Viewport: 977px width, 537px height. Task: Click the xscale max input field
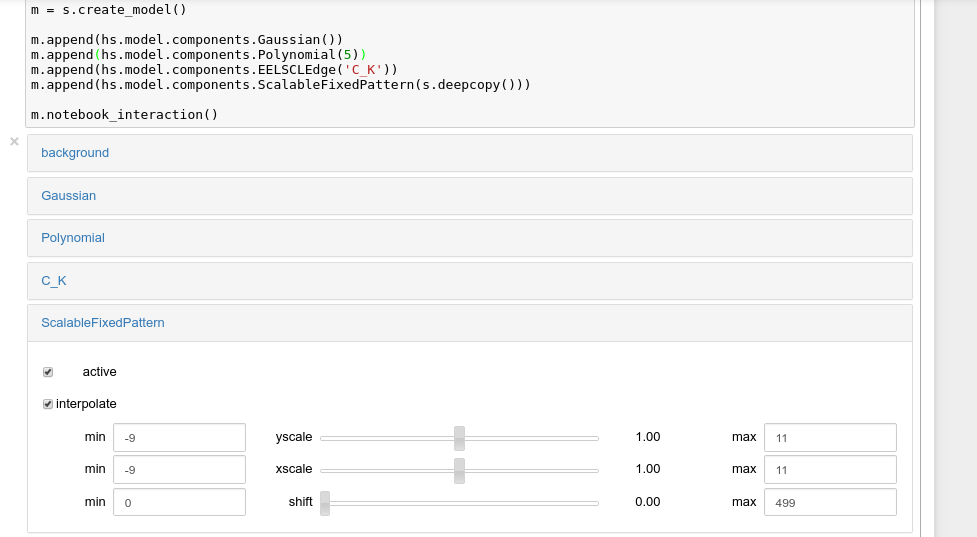pyautogui.click(x=830, y=470)
